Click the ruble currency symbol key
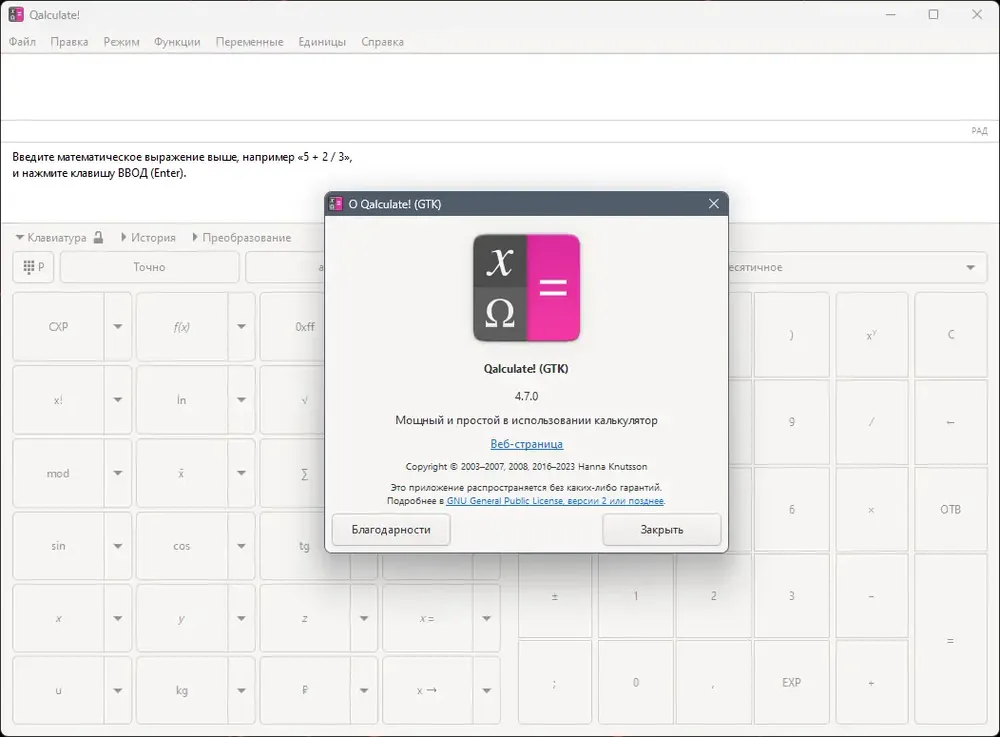 (305, 690)
